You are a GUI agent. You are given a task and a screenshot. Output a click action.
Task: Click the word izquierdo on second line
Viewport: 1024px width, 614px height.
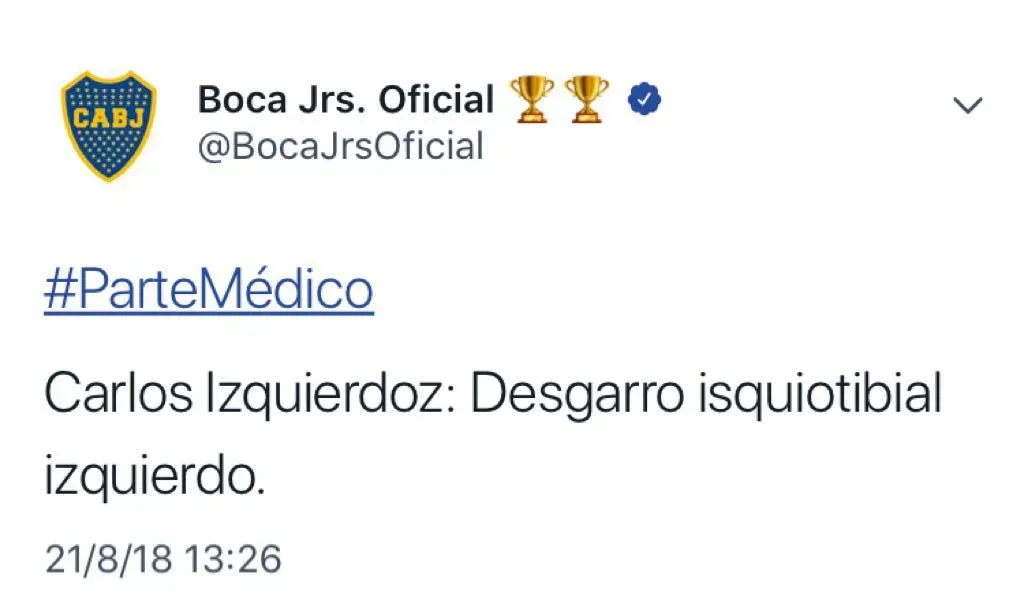tap(154, 477)
